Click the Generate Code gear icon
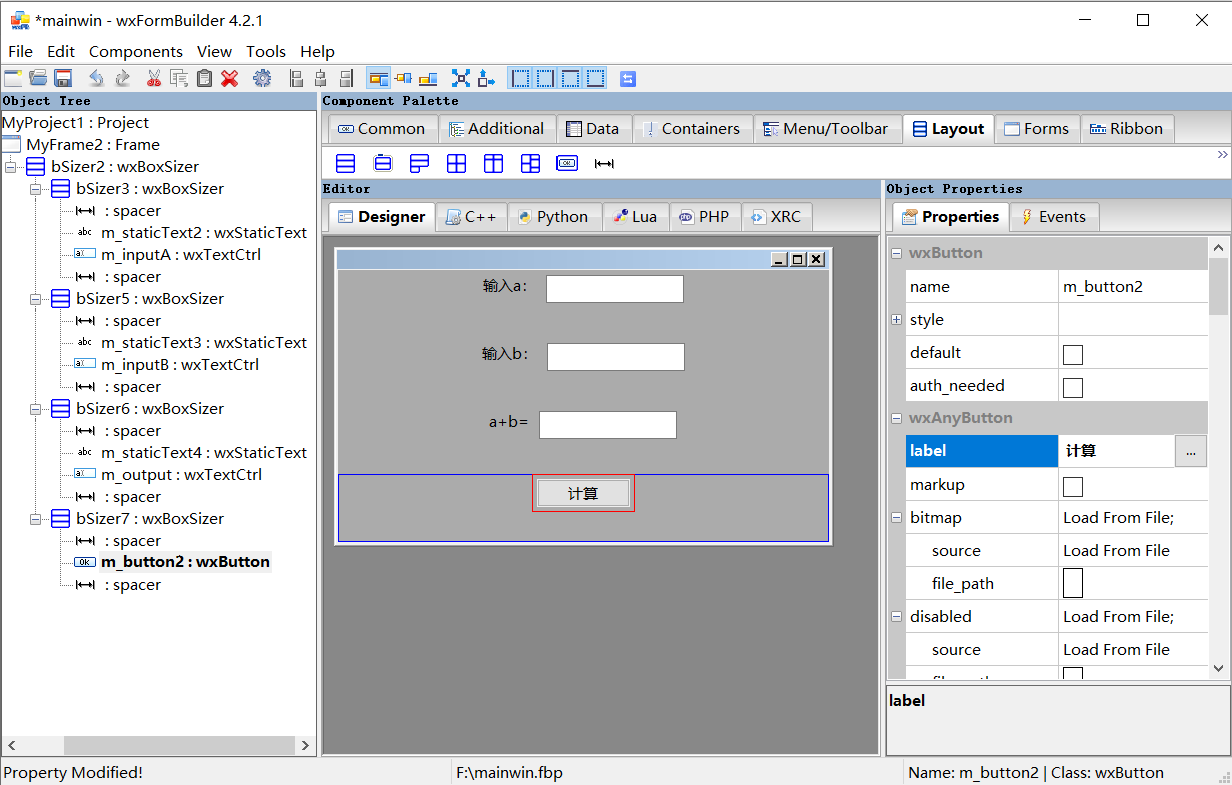The height and width of the screenshot is (785, 1232). (x=262, y=77)
